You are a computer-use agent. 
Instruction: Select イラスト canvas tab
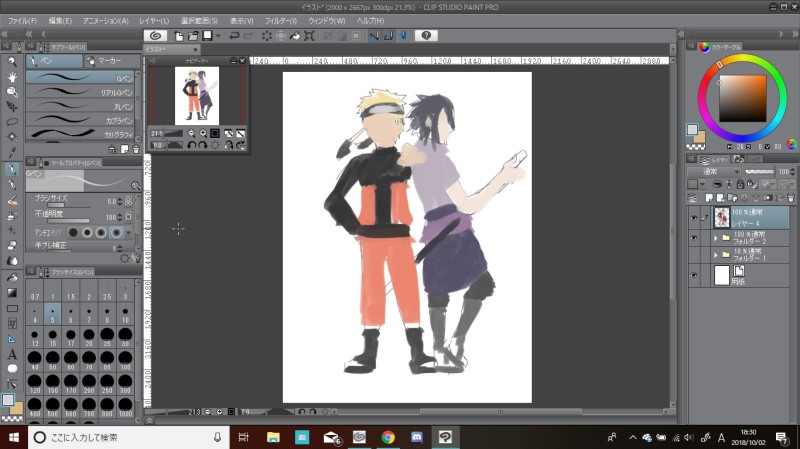(x=172, y=49)
